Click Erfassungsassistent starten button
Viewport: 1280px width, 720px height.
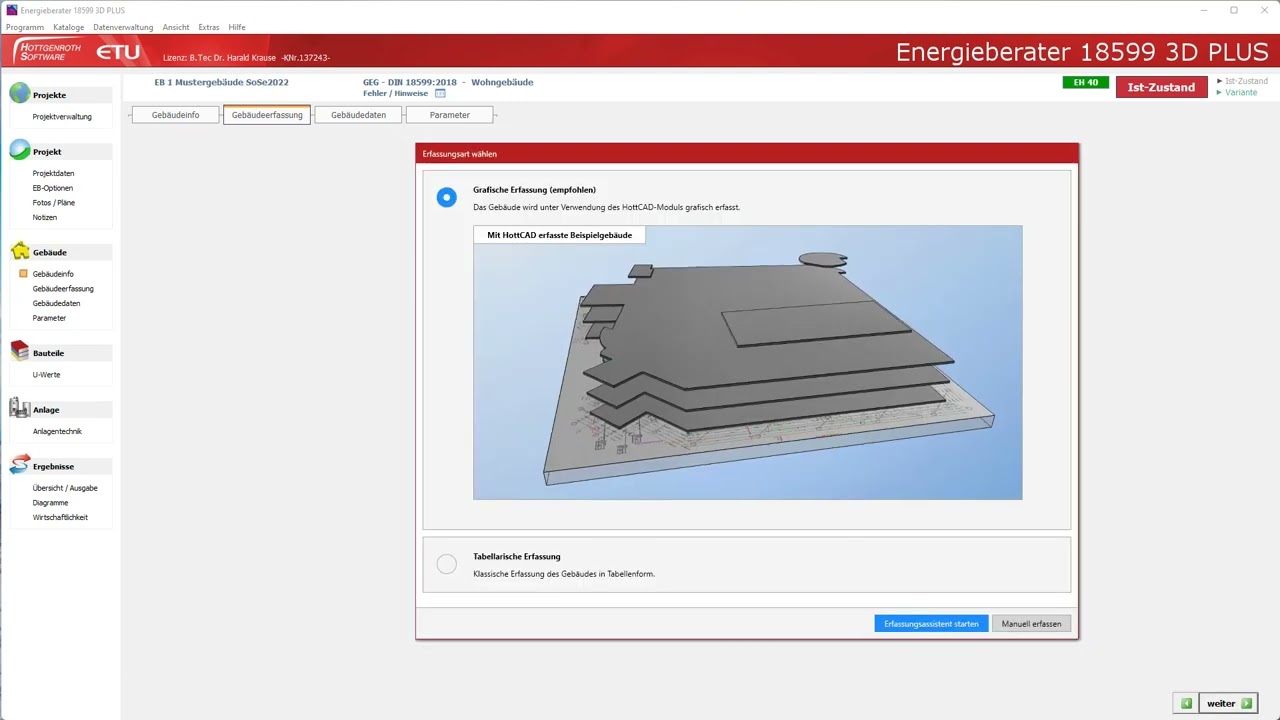tap(931, 624)
